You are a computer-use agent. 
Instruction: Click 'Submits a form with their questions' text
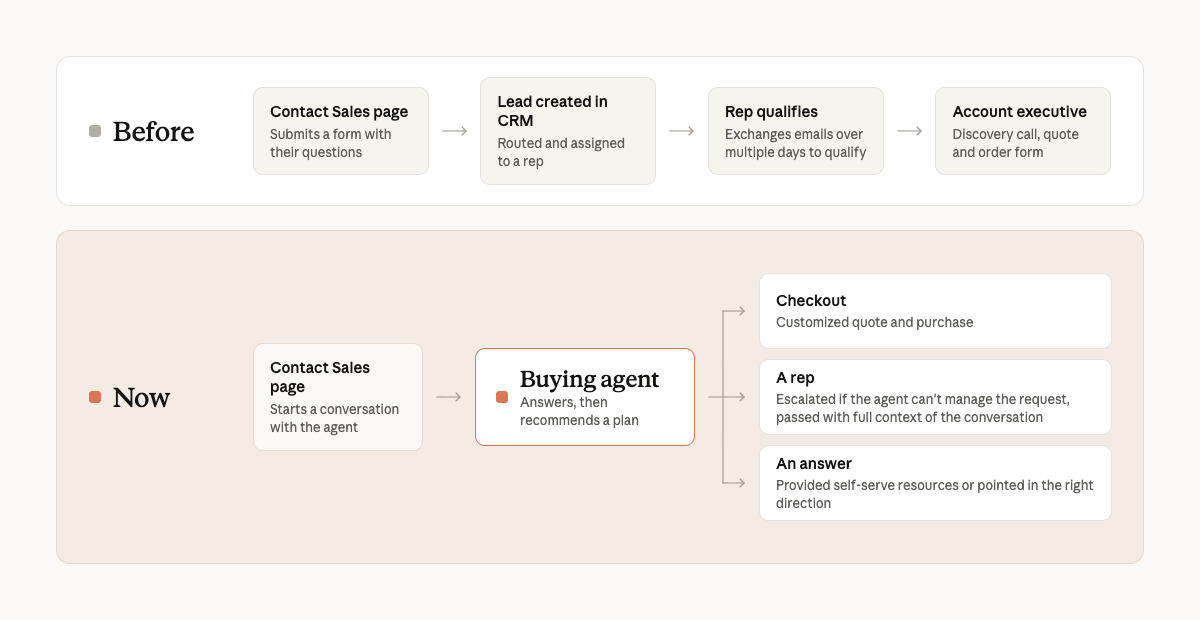331,143
